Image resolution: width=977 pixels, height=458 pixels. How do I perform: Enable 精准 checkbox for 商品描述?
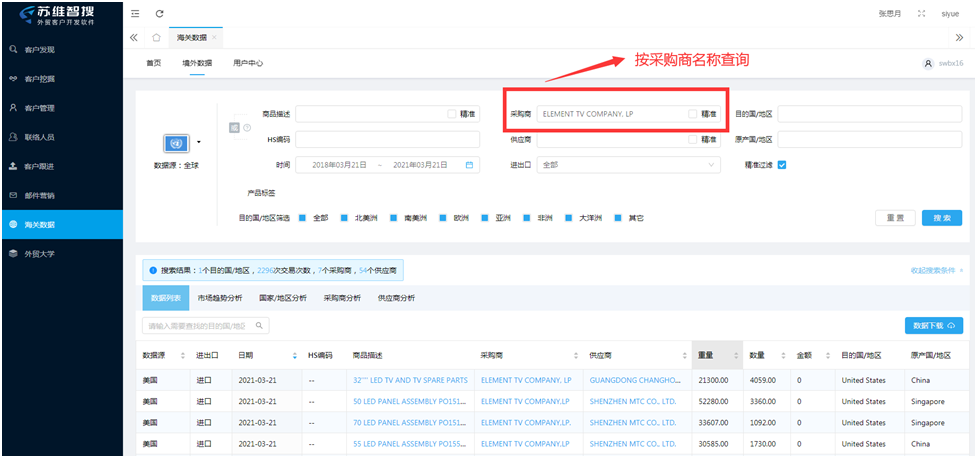tap(452, 114)
